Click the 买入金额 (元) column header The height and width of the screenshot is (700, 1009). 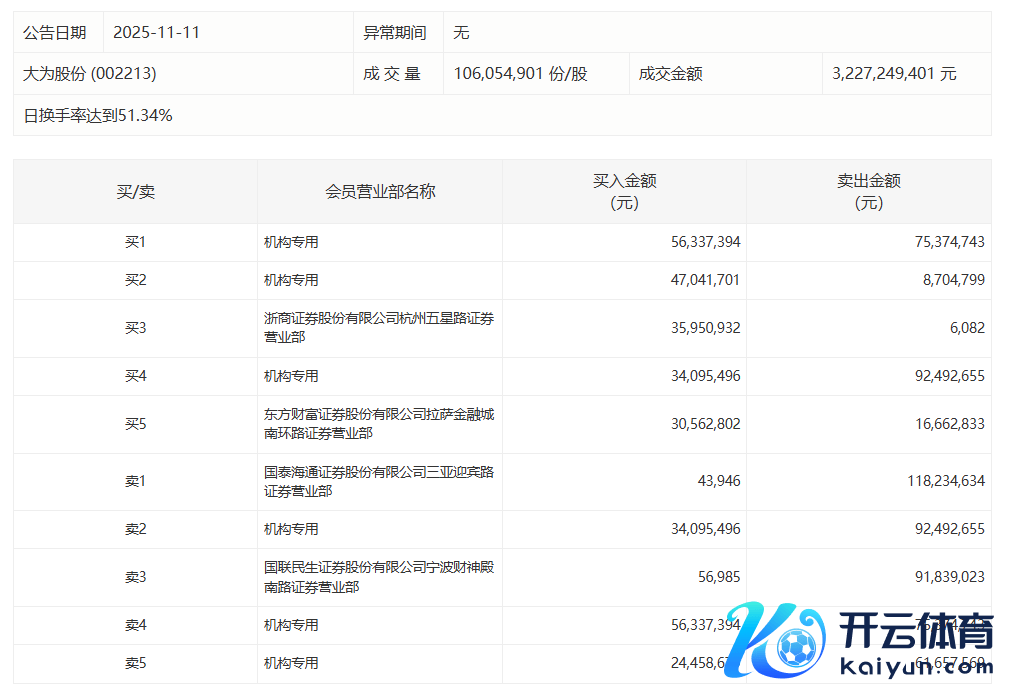pyautogui.click(x=624, y=192)
